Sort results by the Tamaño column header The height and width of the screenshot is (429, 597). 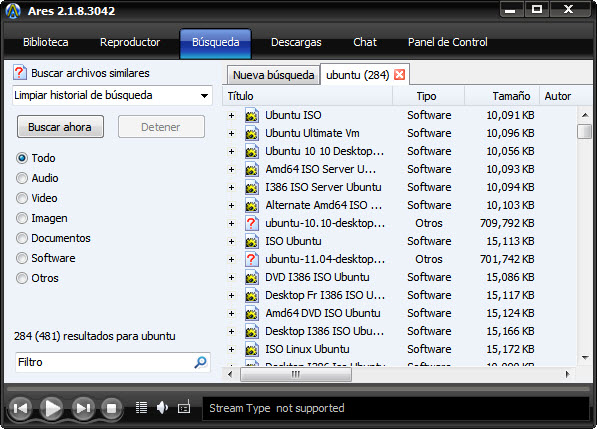502,96
